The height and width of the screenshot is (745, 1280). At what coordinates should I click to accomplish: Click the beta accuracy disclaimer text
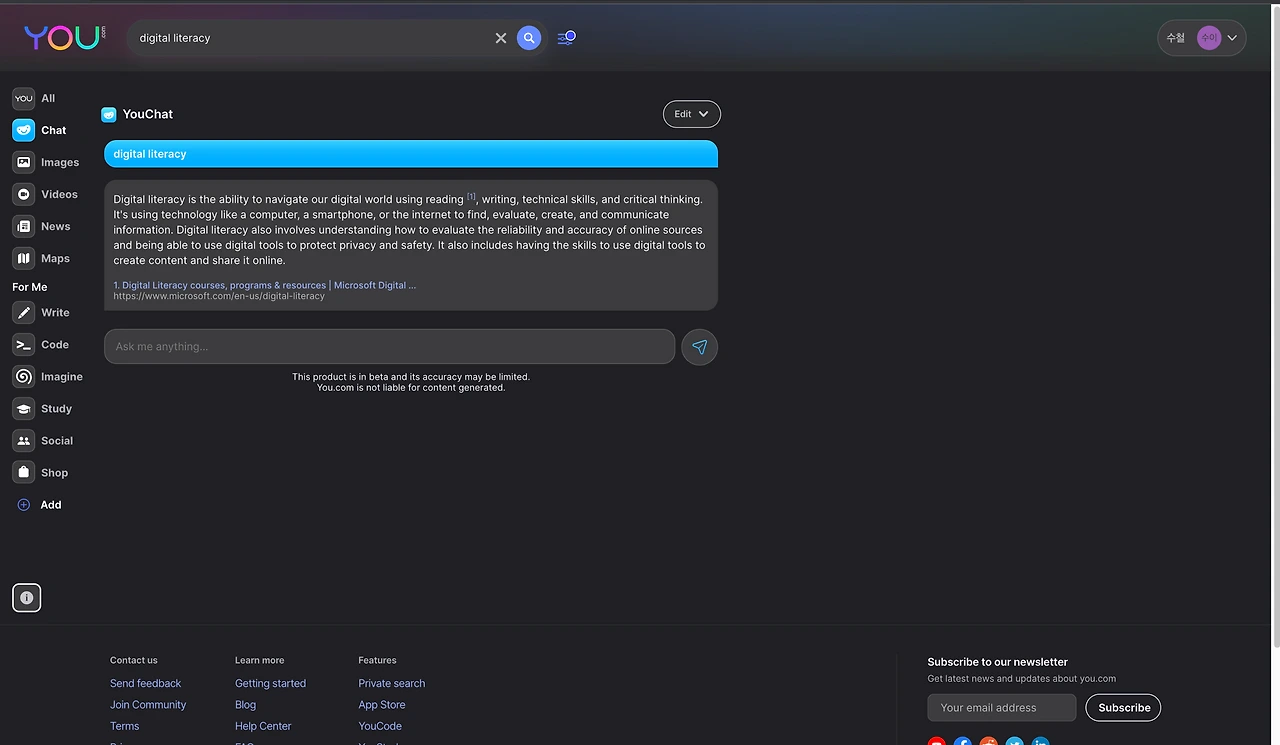[x=411, y=382]
